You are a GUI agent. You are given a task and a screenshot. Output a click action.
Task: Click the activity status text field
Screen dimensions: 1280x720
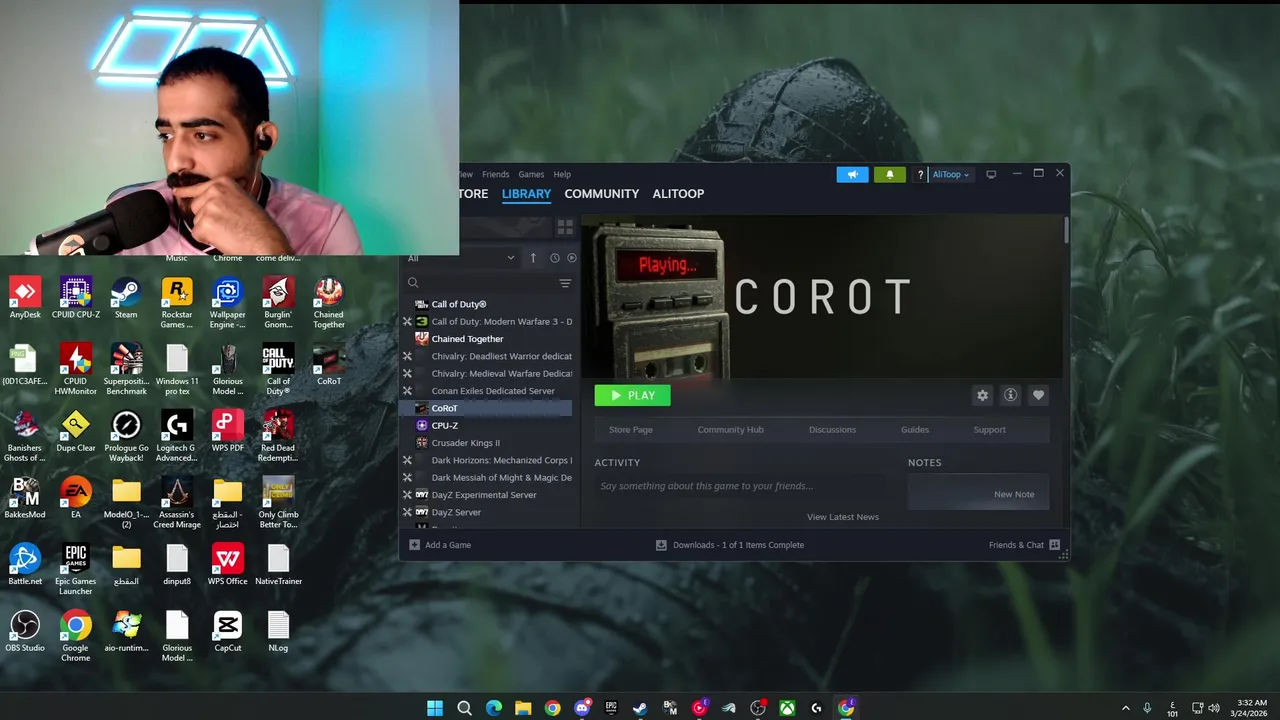[738, 486]
